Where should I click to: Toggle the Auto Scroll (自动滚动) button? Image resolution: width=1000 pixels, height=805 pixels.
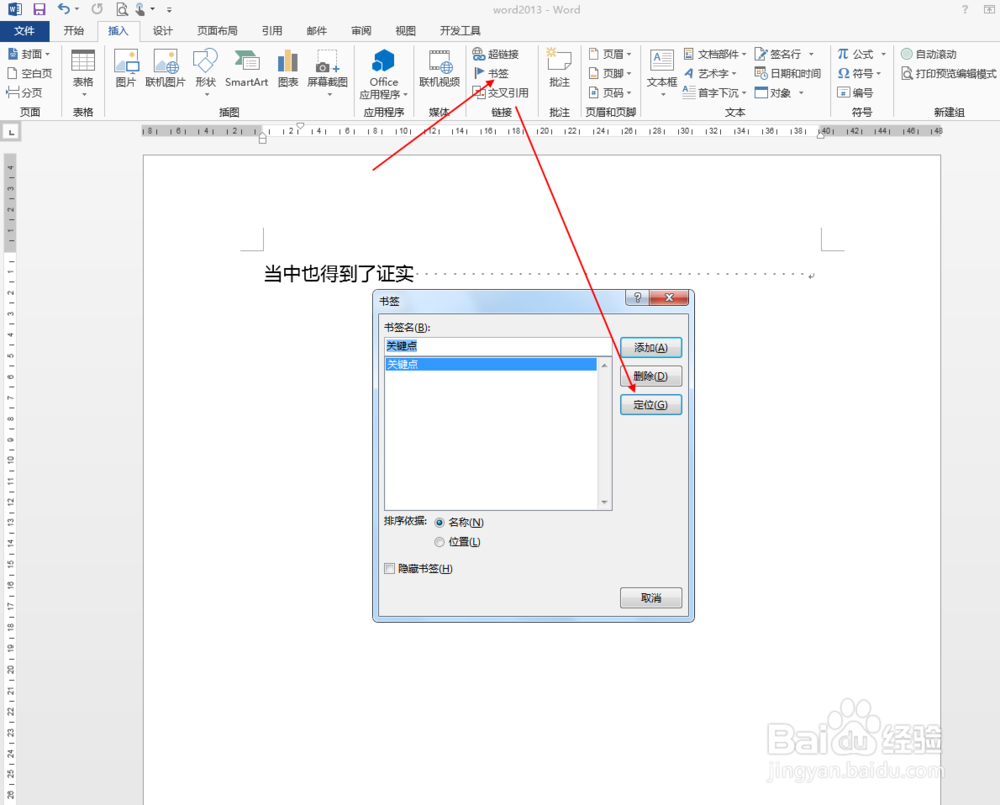pos(929,54)
